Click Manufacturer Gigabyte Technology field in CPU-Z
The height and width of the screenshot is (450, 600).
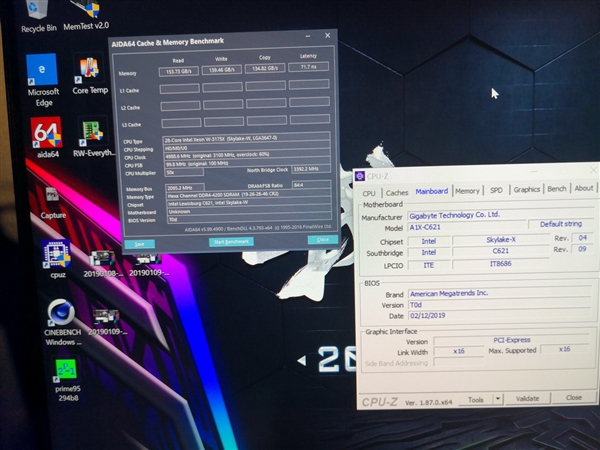pyautogui.click(x=501, y=215)
